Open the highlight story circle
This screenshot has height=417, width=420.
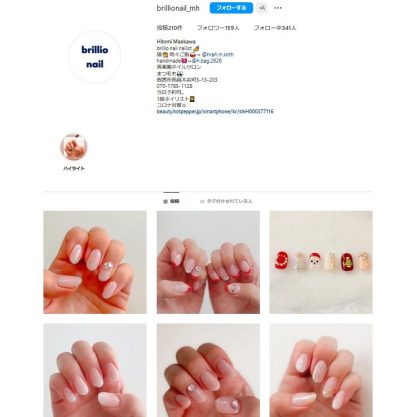point(74,147)
